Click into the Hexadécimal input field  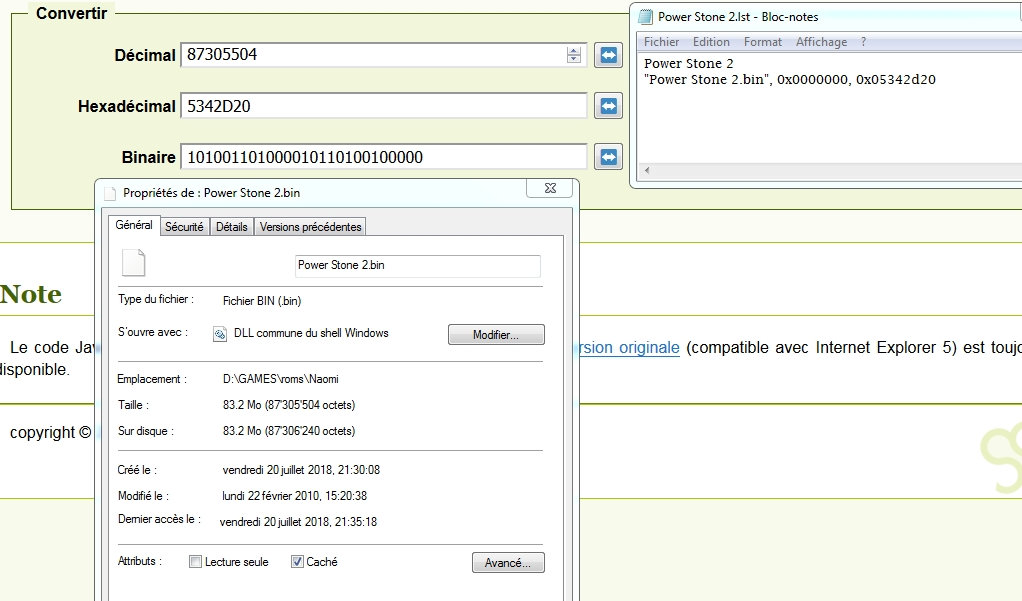click(x=384, y=106)
